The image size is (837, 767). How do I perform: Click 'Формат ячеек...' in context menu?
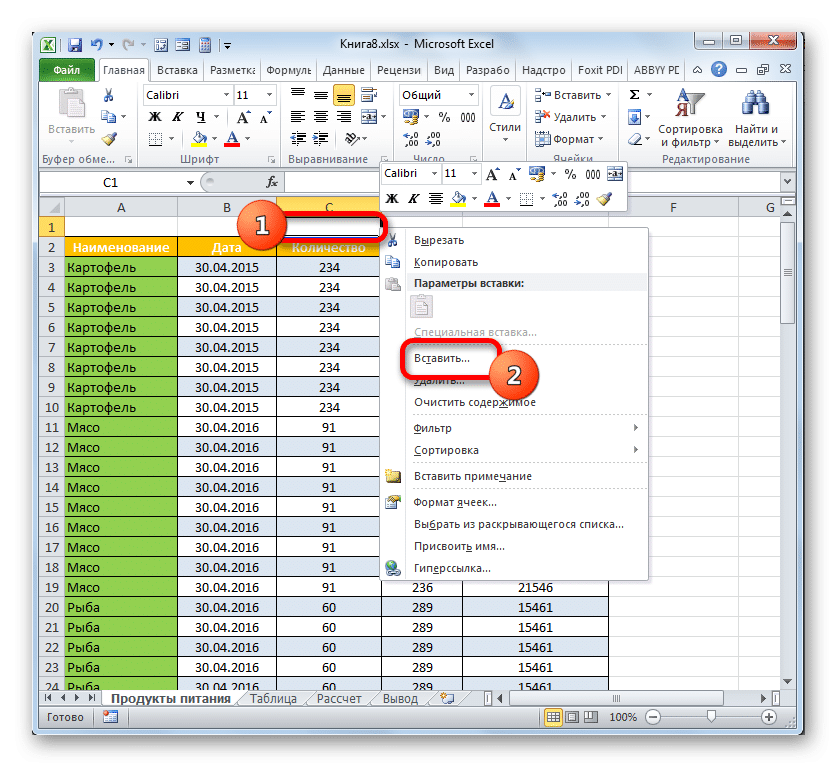pyautogui.click(x=455, y=502)
